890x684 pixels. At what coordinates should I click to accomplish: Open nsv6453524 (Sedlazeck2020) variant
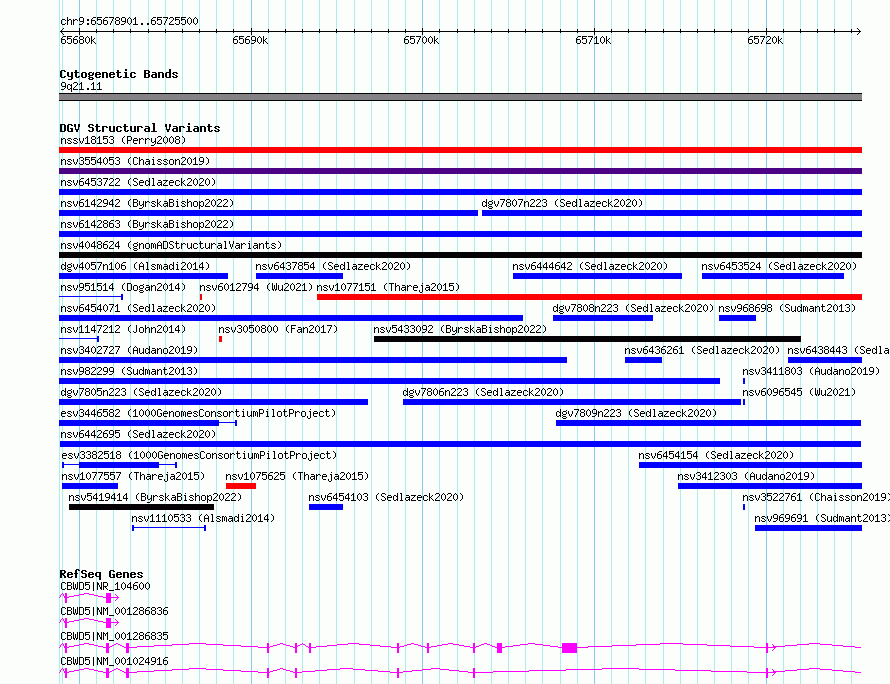[779, 266]
